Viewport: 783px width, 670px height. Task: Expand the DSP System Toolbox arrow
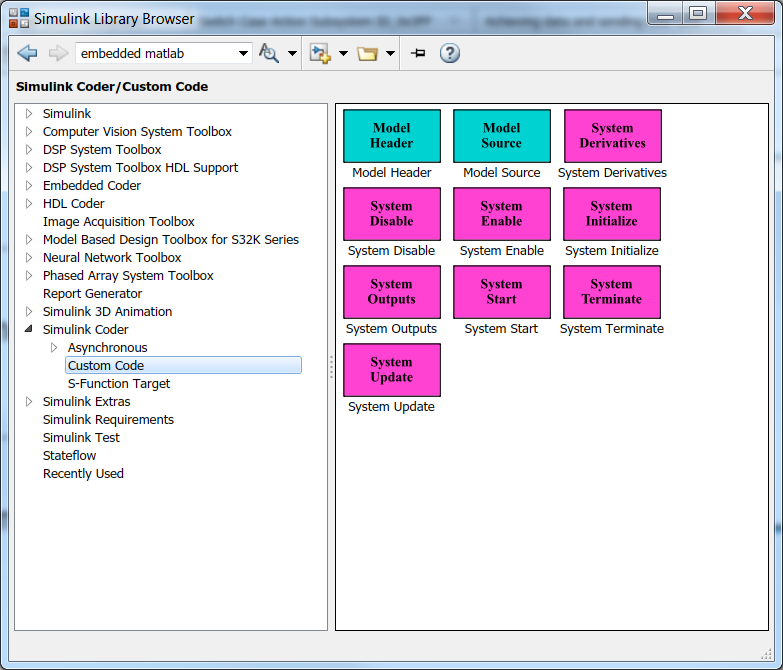coord(29,149)
